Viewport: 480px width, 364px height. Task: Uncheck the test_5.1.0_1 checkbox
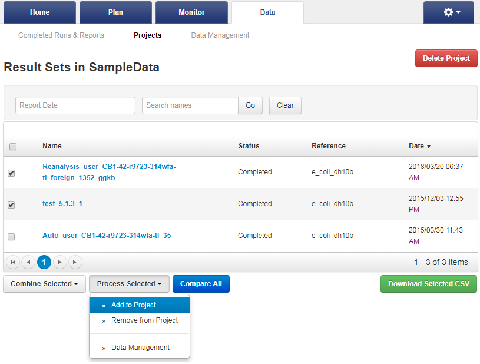click(x=12, y=205)
